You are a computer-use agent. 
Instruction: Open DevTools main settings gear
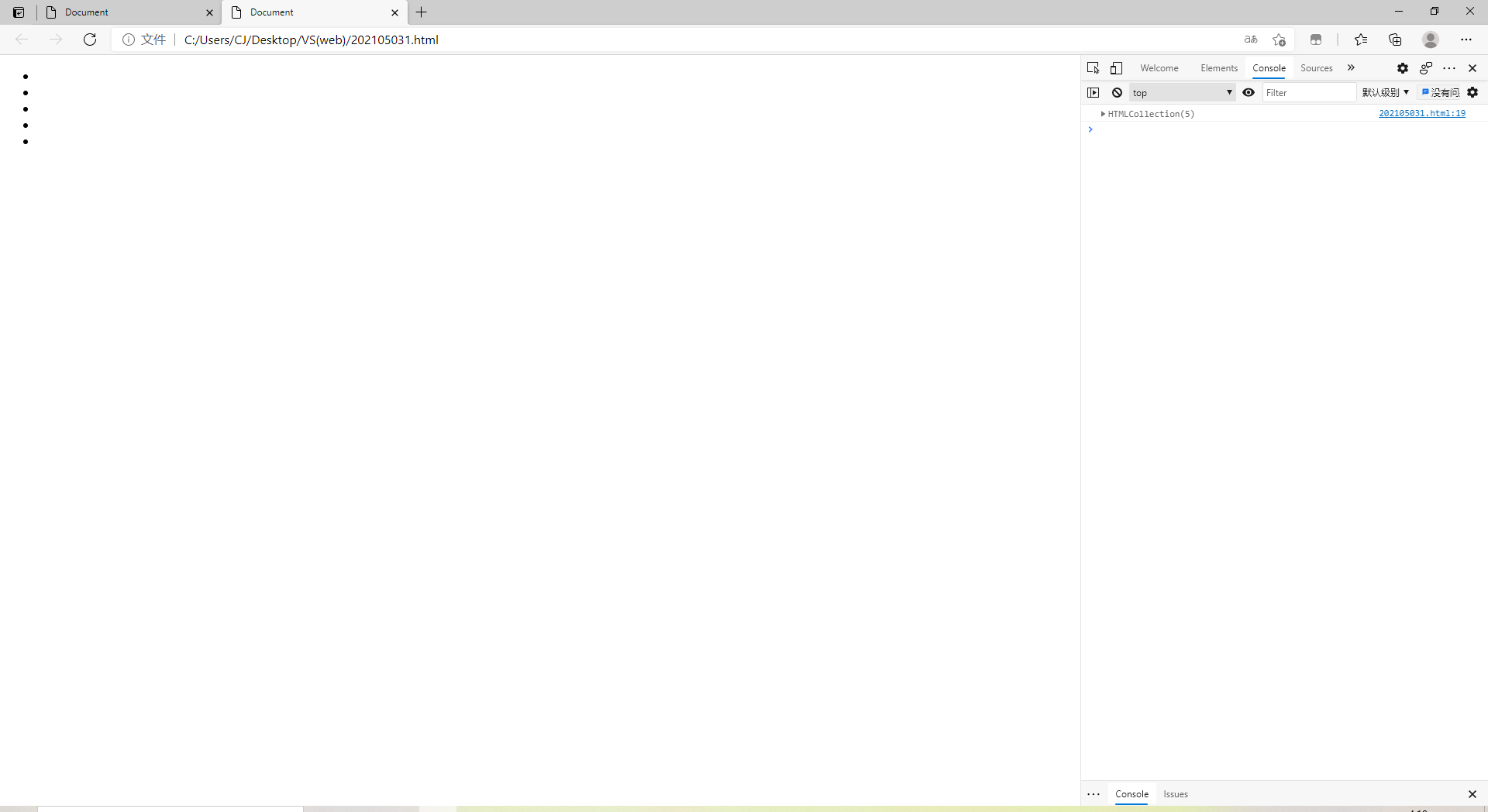pos(1402,68)
